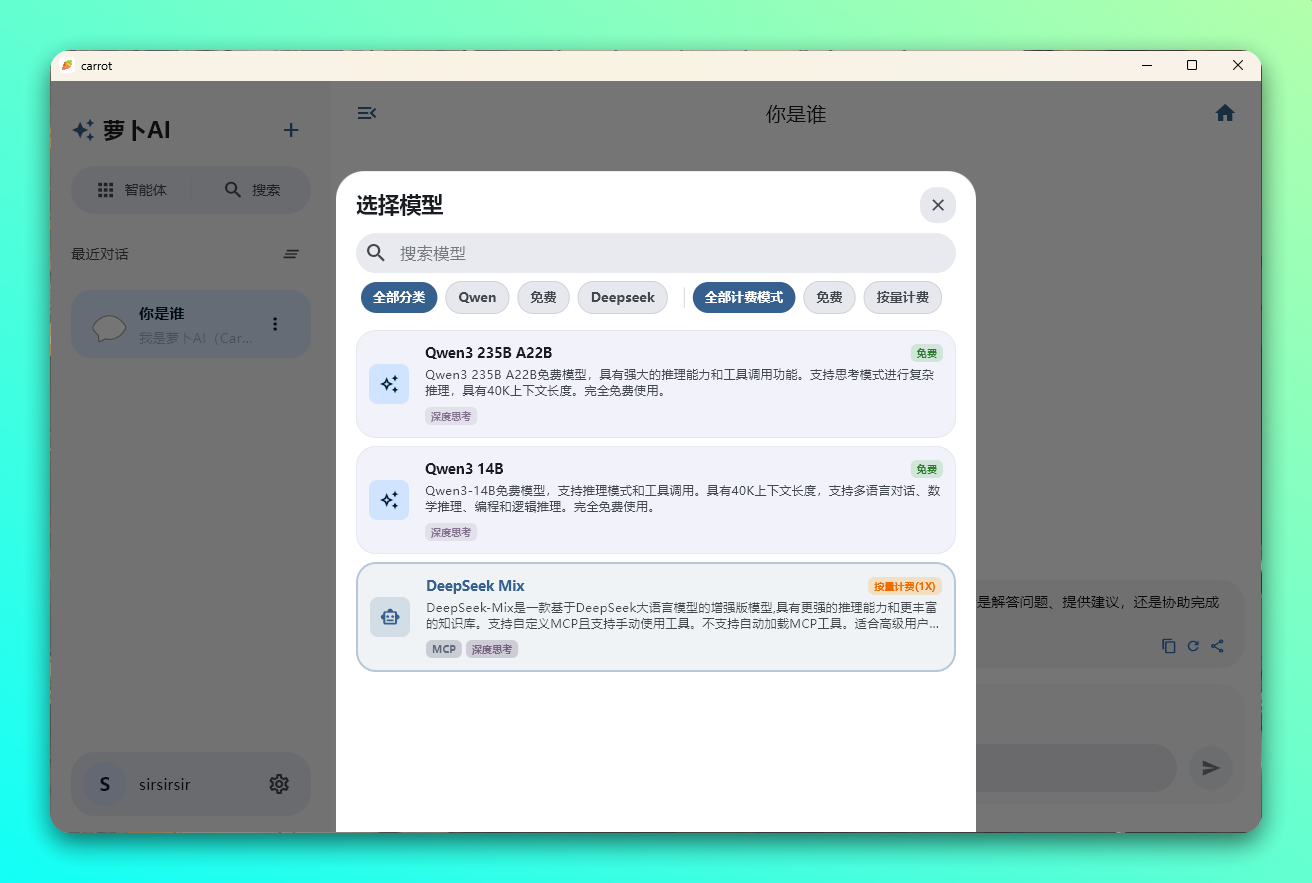Choose the Qwen3 14B model title
This screenshot has height=883, width=1312.
464,468
